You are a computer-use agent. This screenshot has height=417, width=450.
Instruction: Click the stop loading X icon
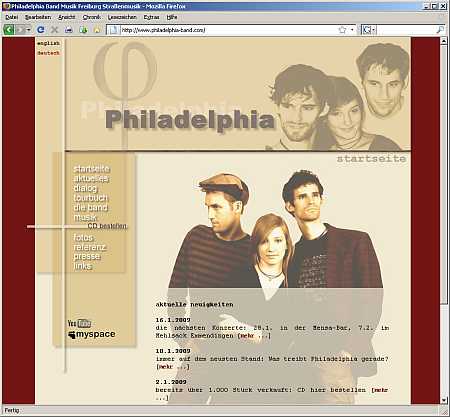[x=54, y=30]
